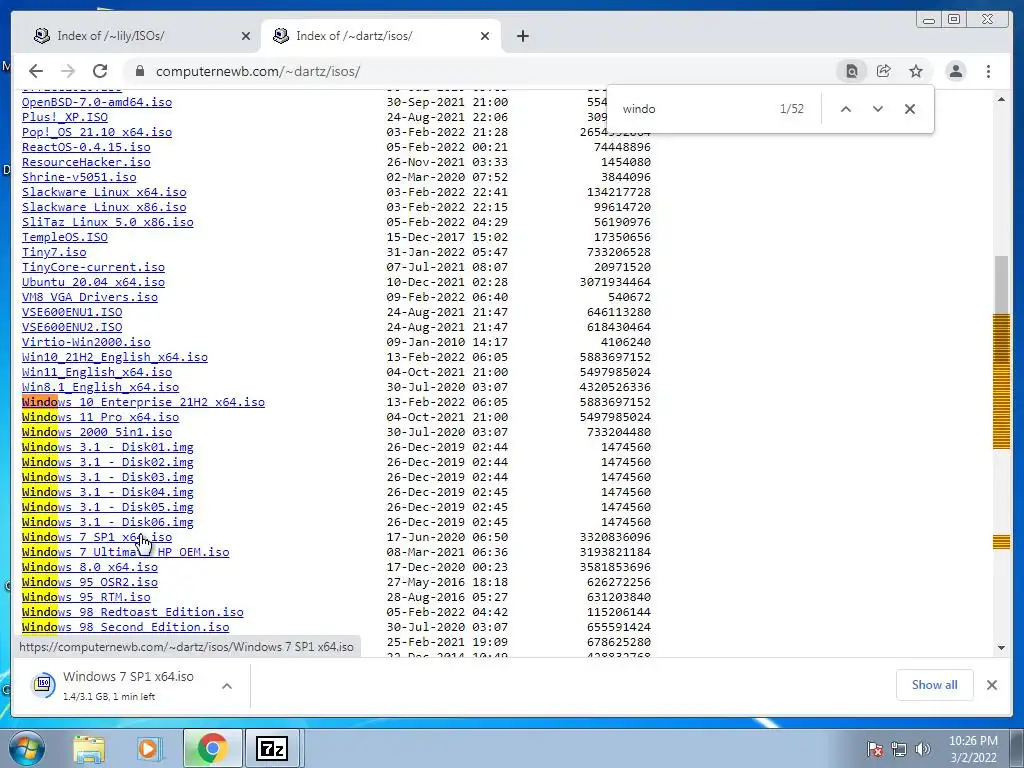The image size is (1024, 768).
Task: Open a new browser tab
Action: 522,37
